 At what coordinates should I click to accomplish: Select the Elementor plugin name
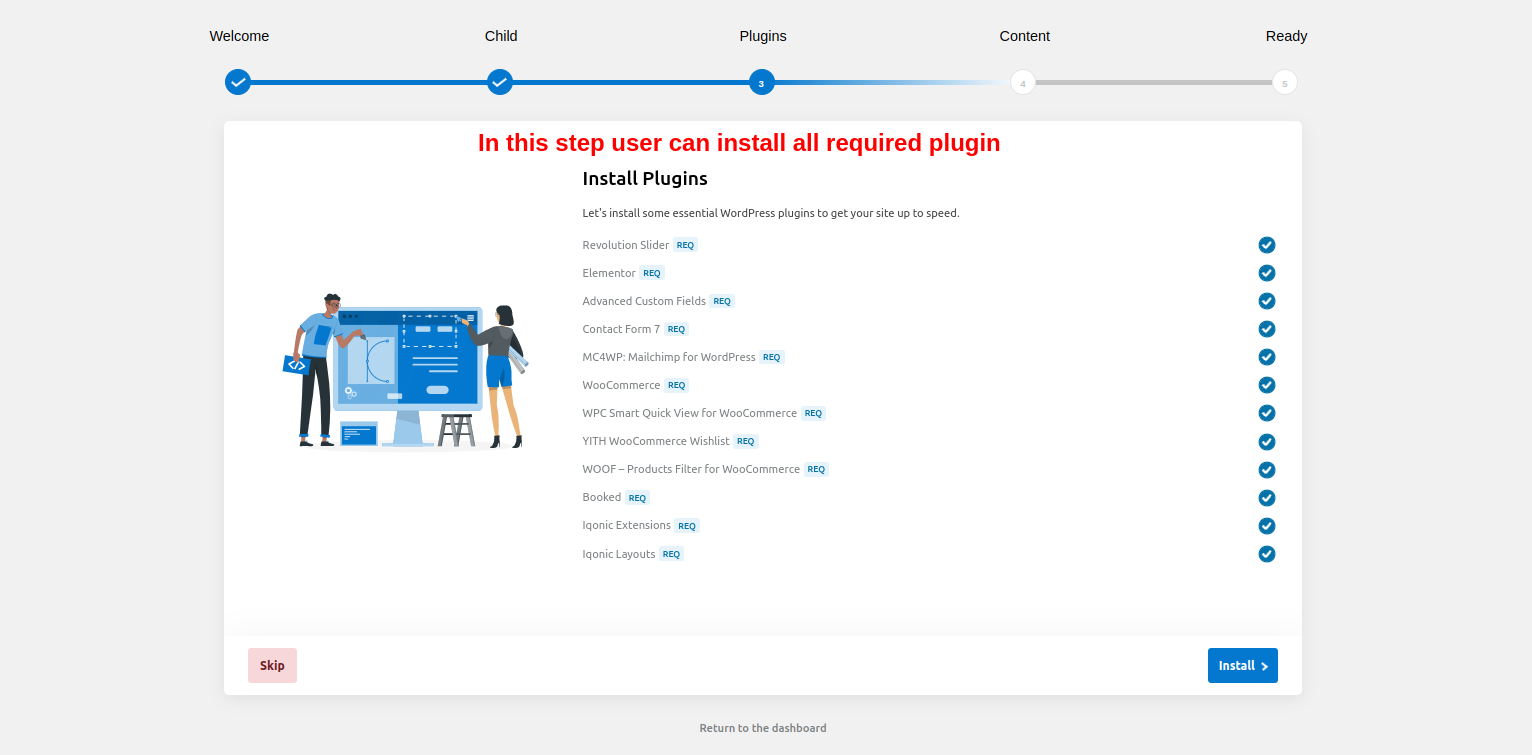609,273
